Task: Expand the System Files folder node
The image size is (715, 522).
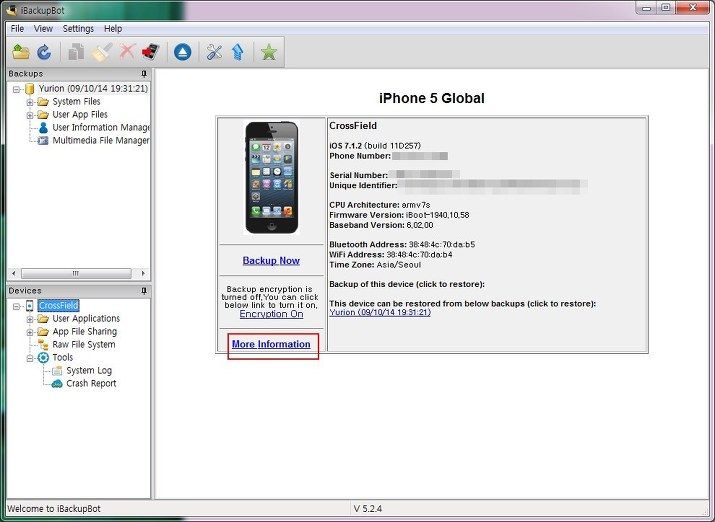Action: (x=30, y=102)
